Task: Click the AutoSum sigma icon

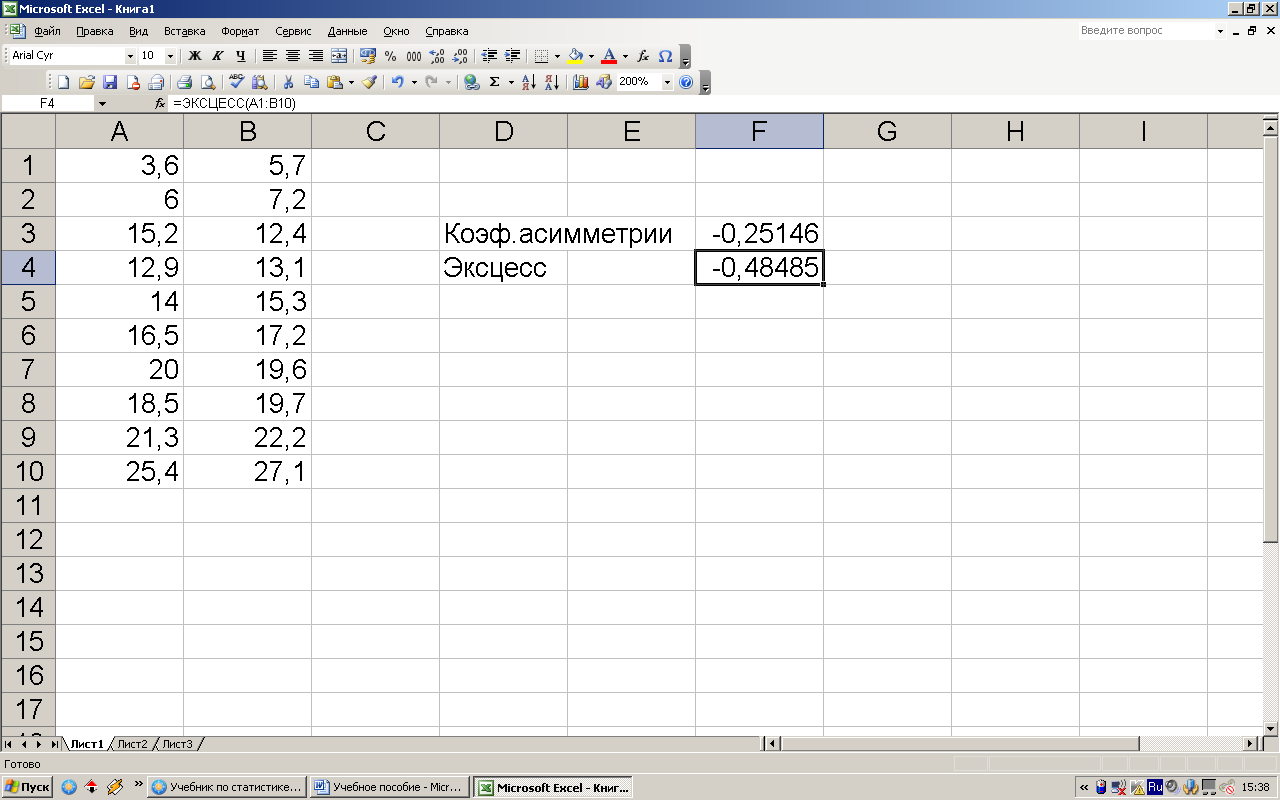Action: coord(494,82)
